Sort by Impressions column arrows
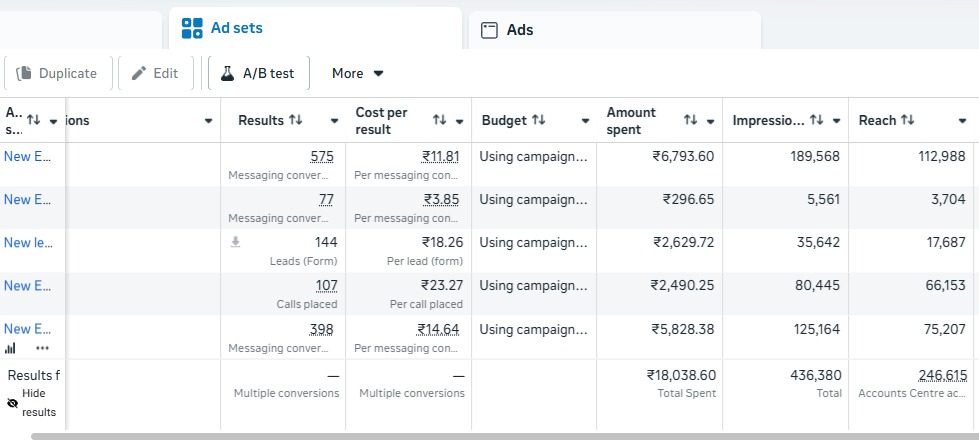The image size is (979, 448). [x=816, y=120]
